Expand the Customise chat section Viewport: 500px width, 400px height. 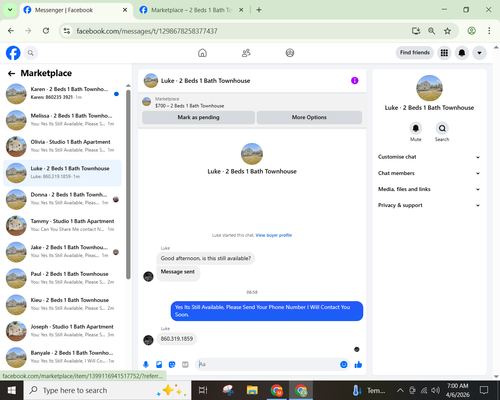(x=429, y=157)
